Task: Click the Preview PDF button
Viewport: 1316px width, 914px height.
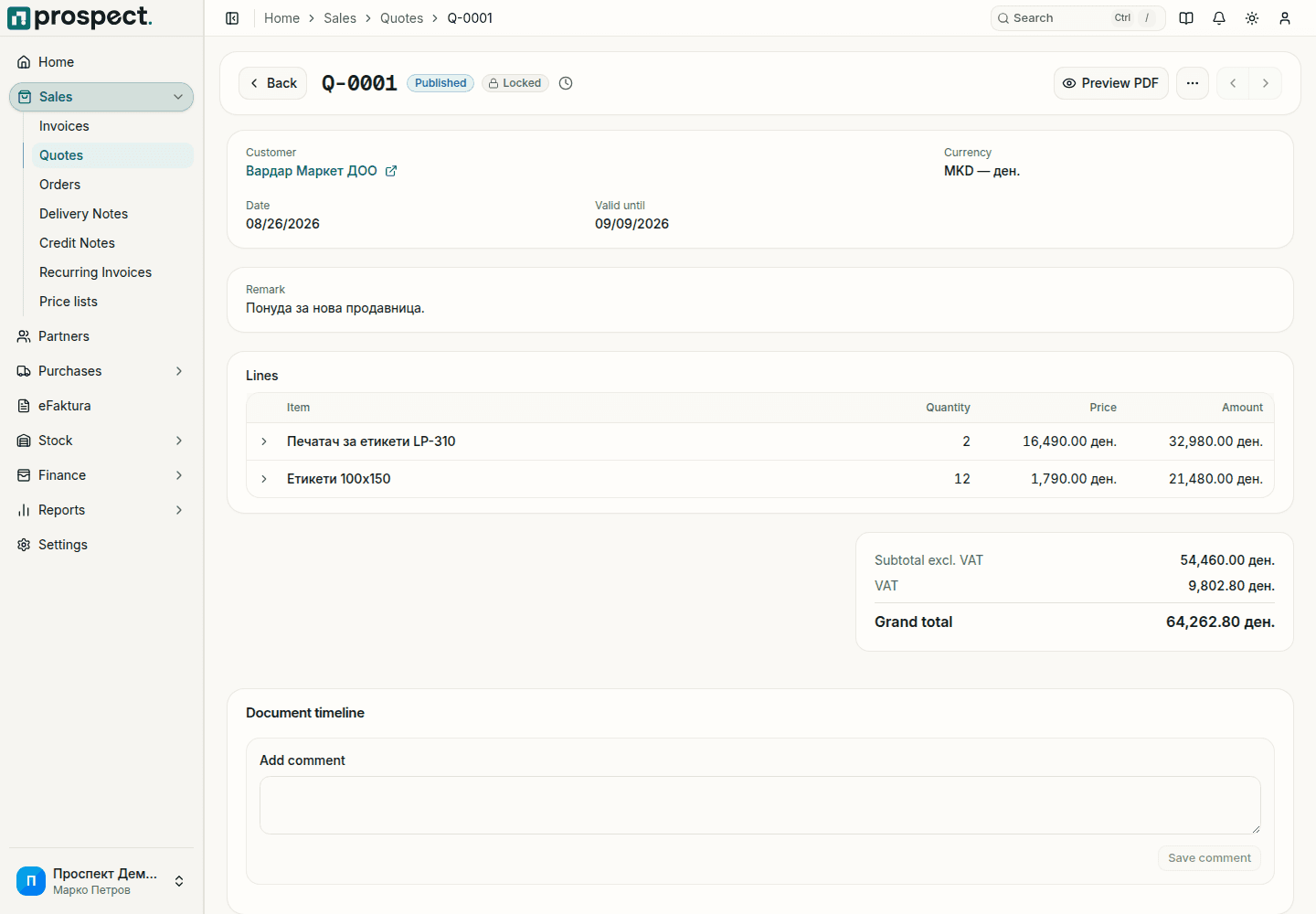Action: point(1111,83)
